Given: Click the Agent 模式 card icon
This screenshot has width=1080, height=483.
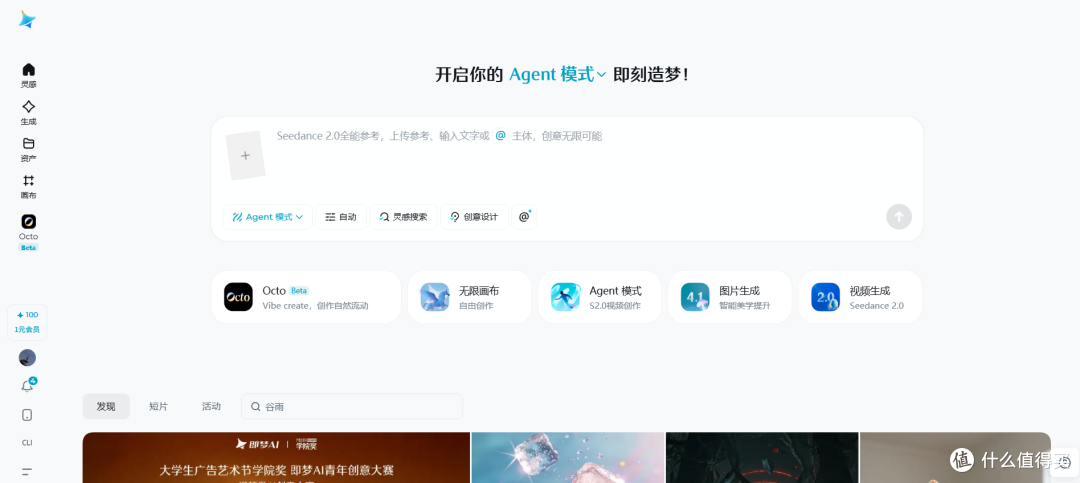Looking at the screenshot, I should [565, 297].
